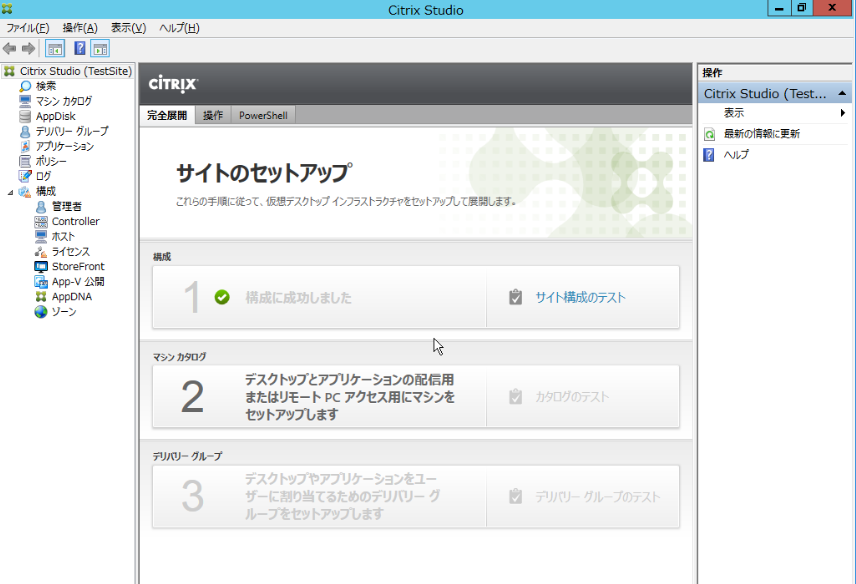Image resolution: width=856 pixels, height=584 pixels.
Task: Click the App-V 公開 node icon
Action: coord(41,282)
